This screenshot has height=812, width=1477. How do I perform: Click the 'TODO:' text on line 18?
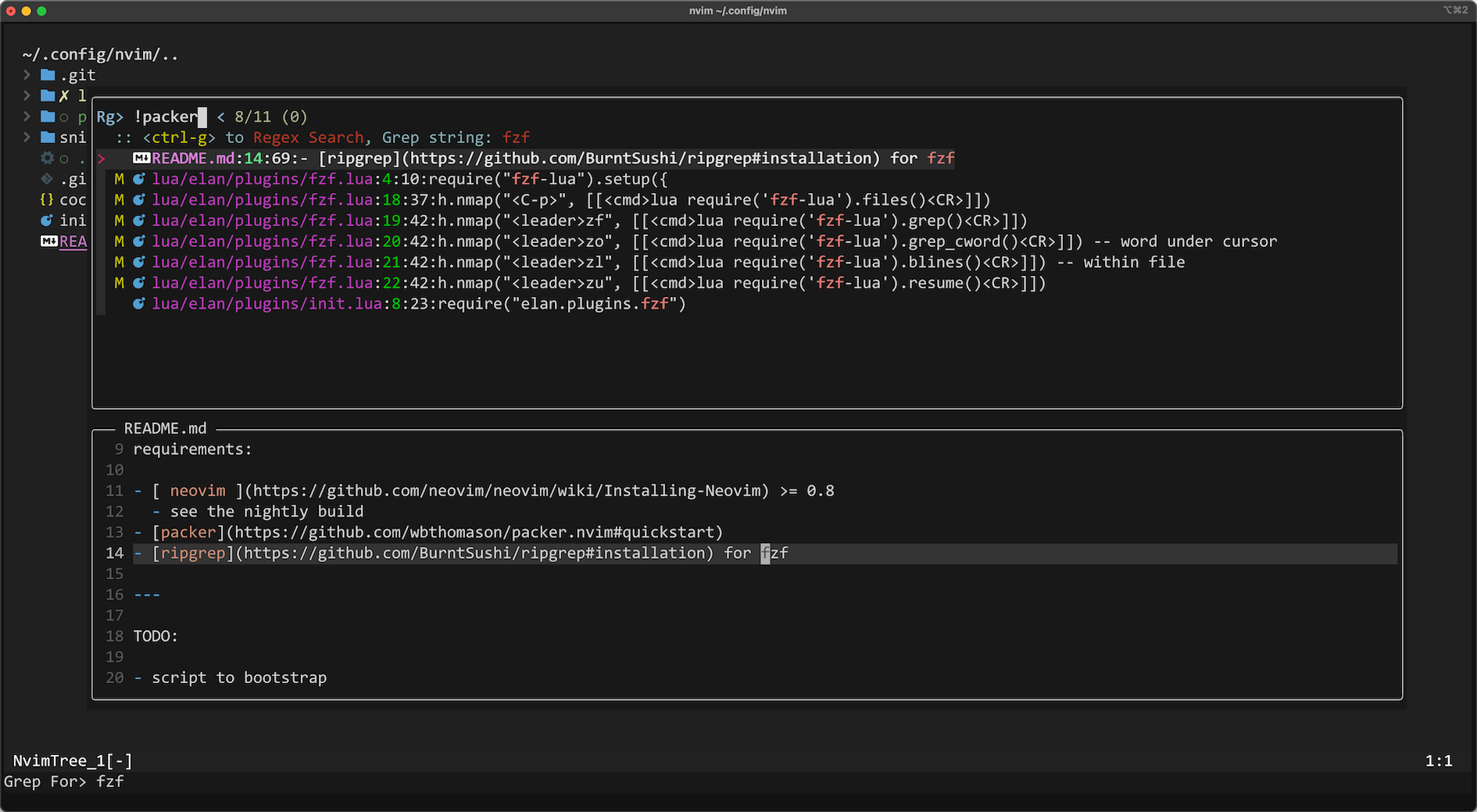[x=156, y=636]
